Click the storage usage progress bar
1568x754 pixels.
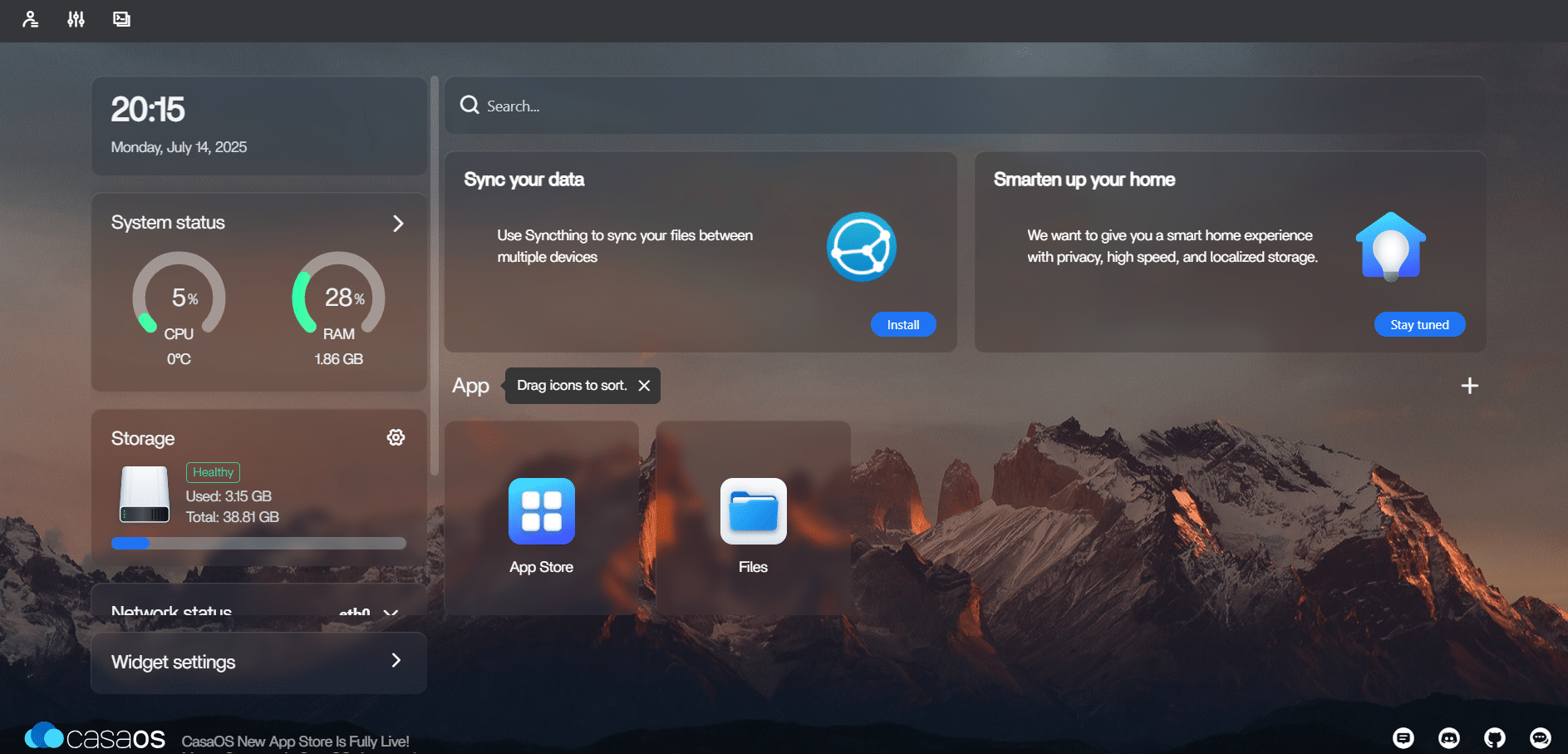click(258, 543)
